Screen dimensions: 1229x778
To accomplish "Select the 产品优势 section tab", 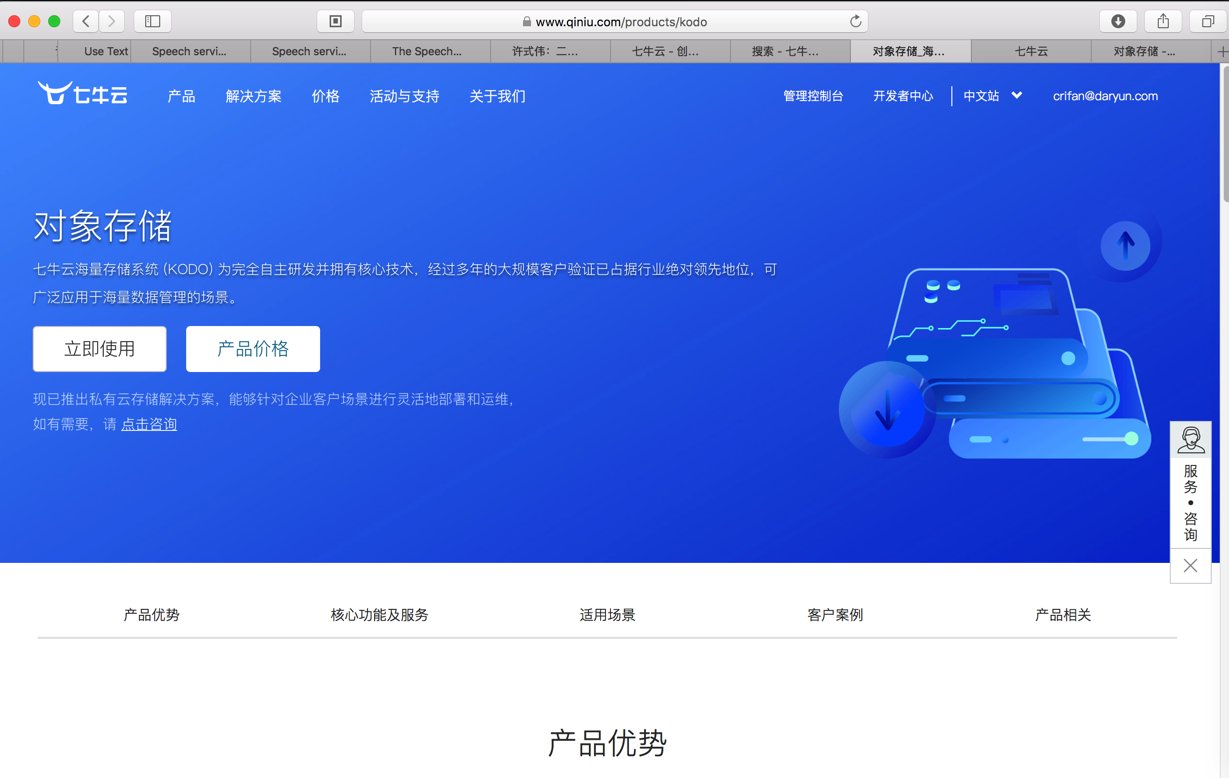I will (x=152, y=615).
